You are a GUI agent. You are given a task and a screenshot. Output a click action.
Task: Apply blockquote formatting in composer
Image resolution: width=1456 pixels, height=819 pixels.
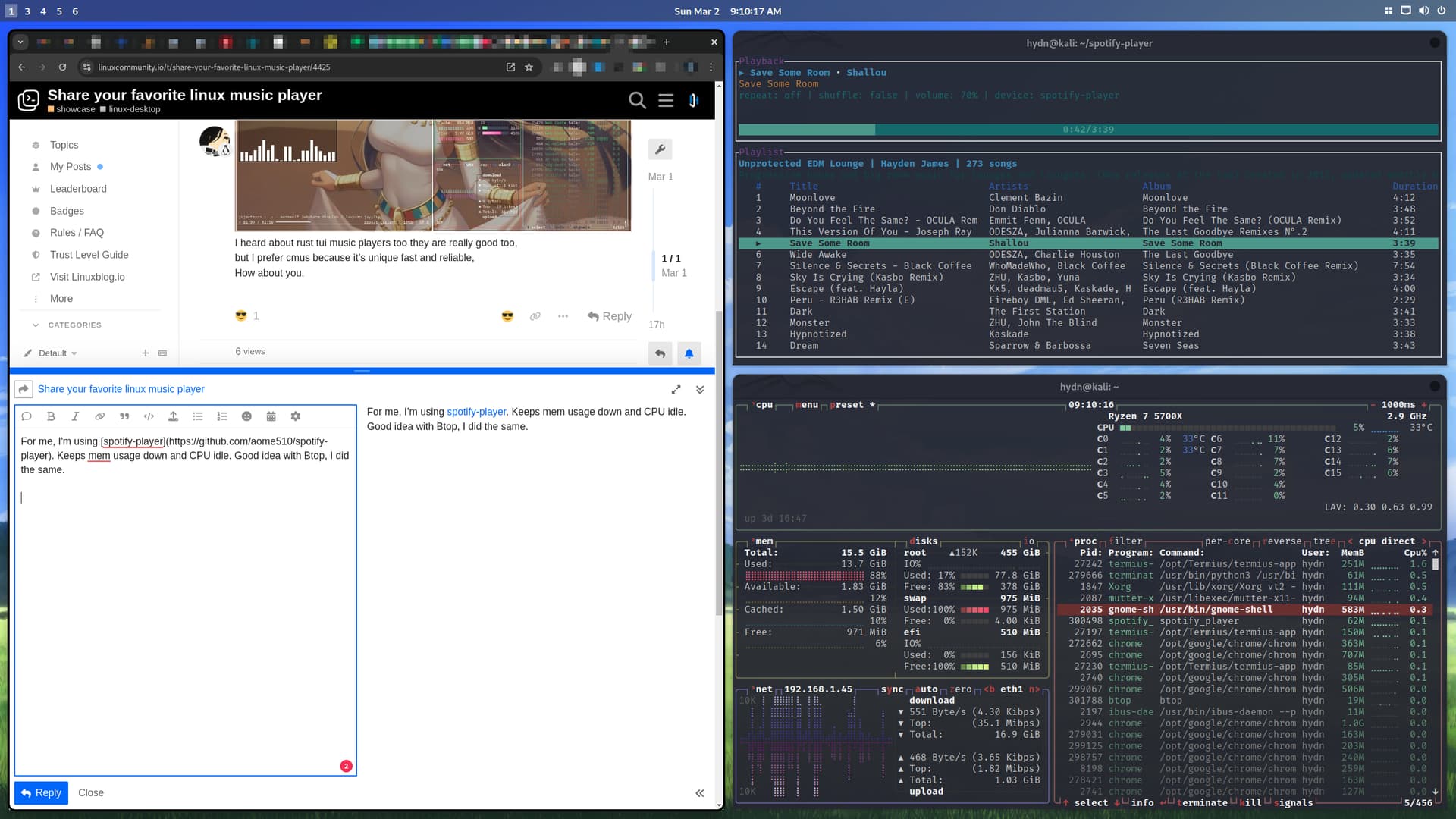124,416
